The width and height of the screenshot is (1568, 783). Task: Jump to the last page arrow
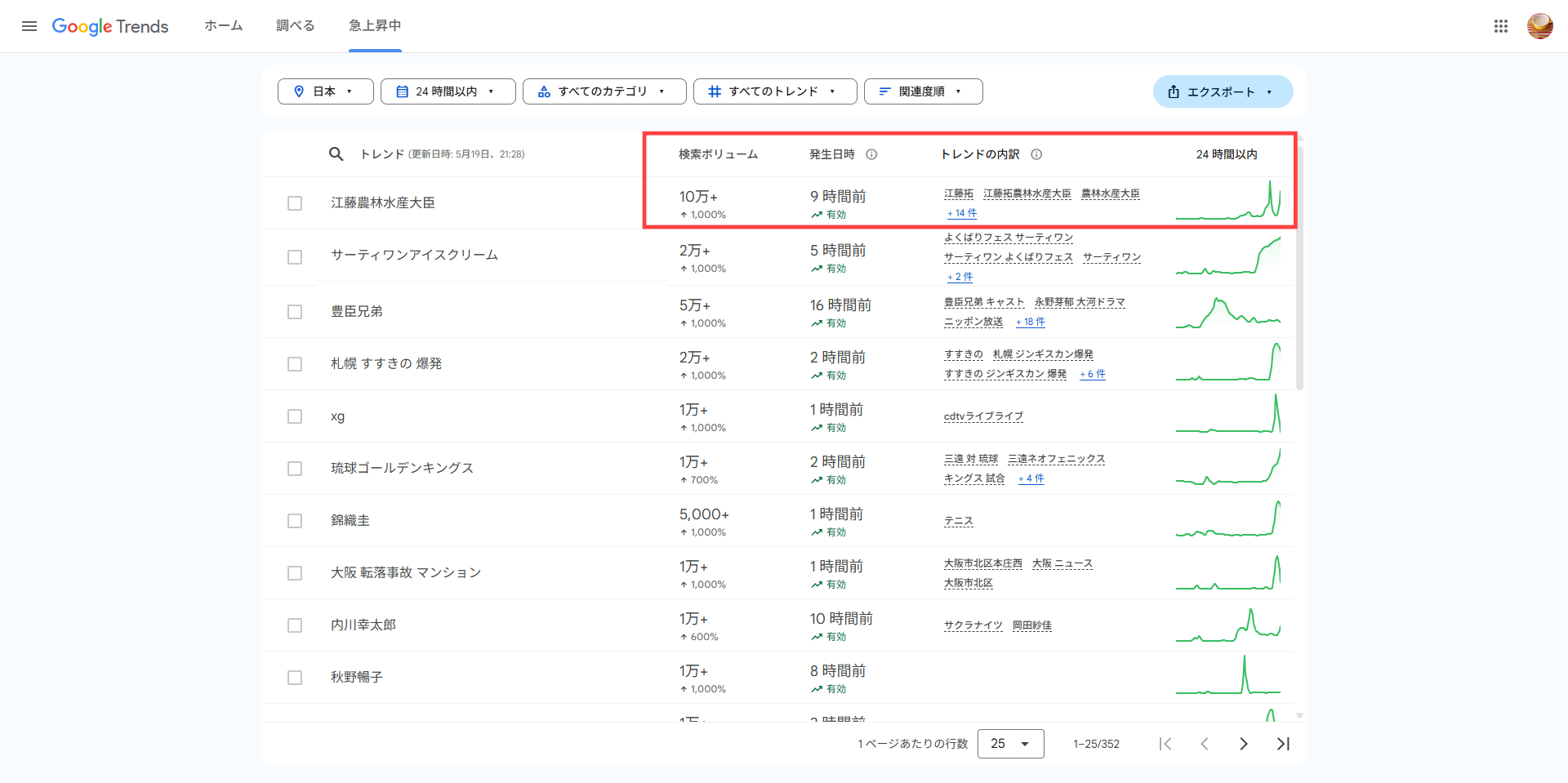(1283, 744)
